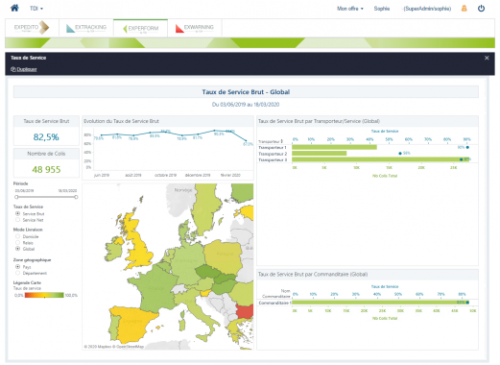Click Spain on the map
This screenshot has width=500, height=365.
(x=134, y=323)
